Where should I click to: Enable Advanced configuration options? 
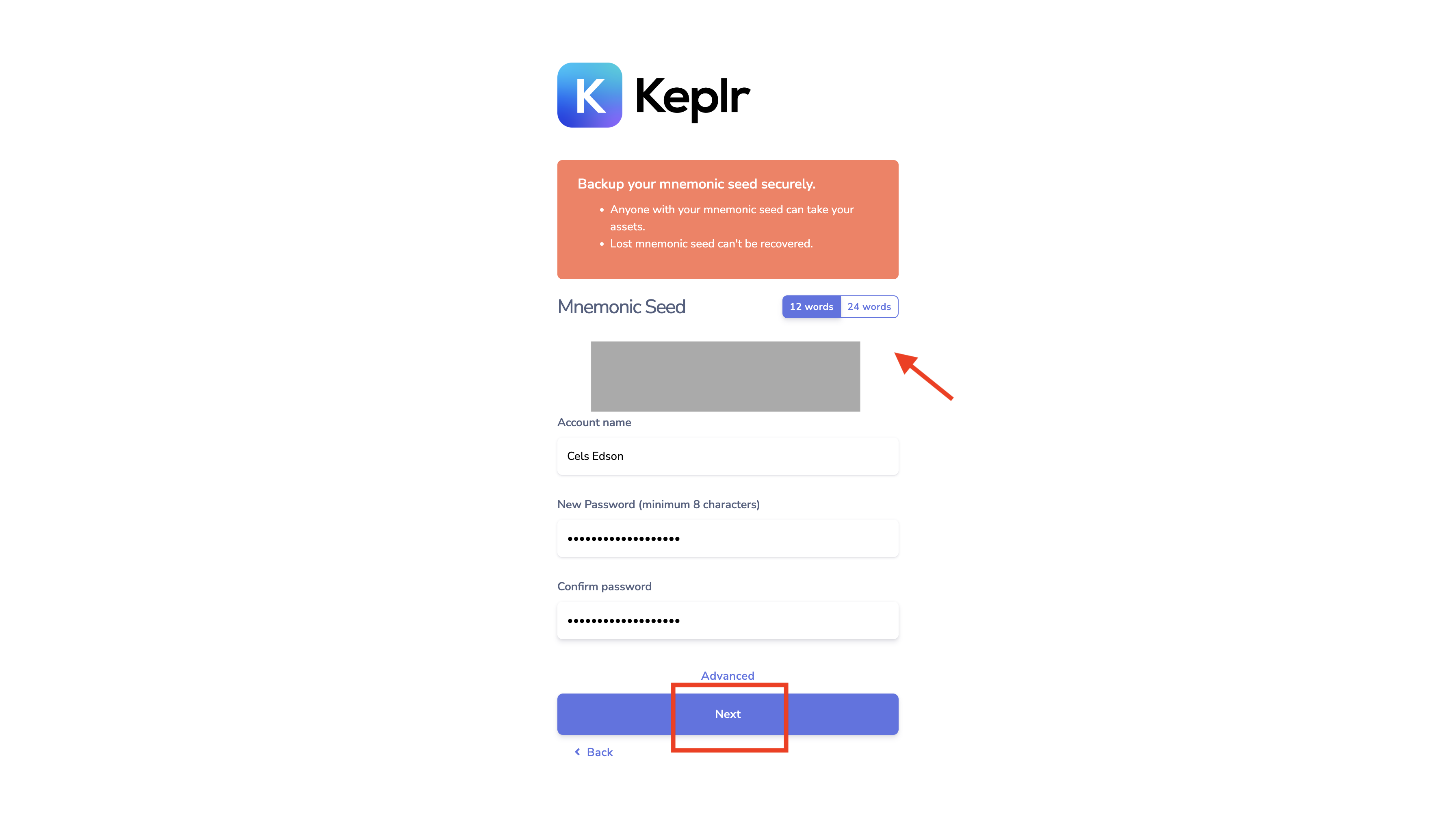728,675
